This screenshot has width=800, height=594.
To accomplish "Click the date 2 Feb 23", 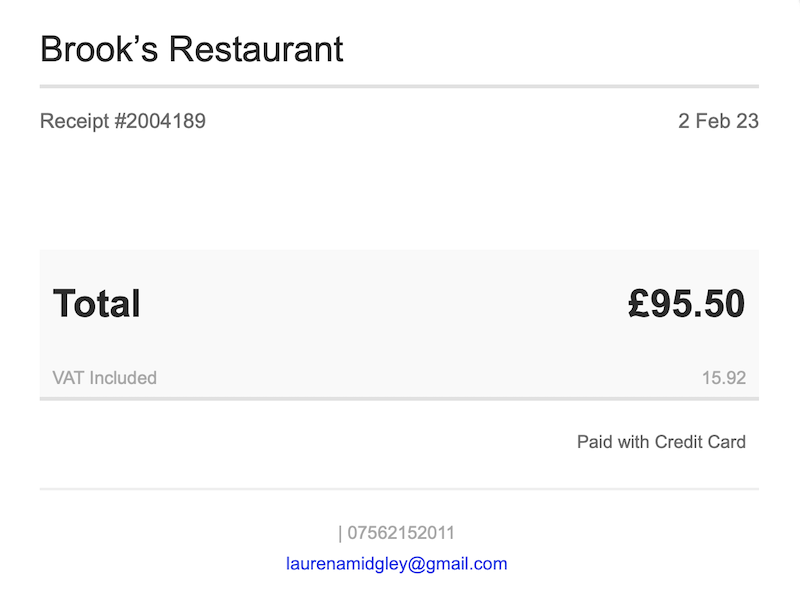I will click(x=718, y=122).
